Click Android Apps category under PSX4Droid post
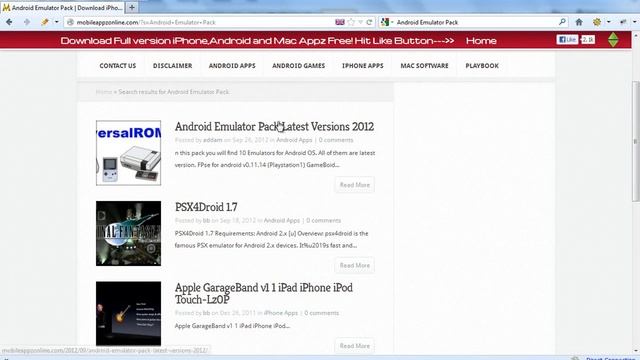 (282, 220)
